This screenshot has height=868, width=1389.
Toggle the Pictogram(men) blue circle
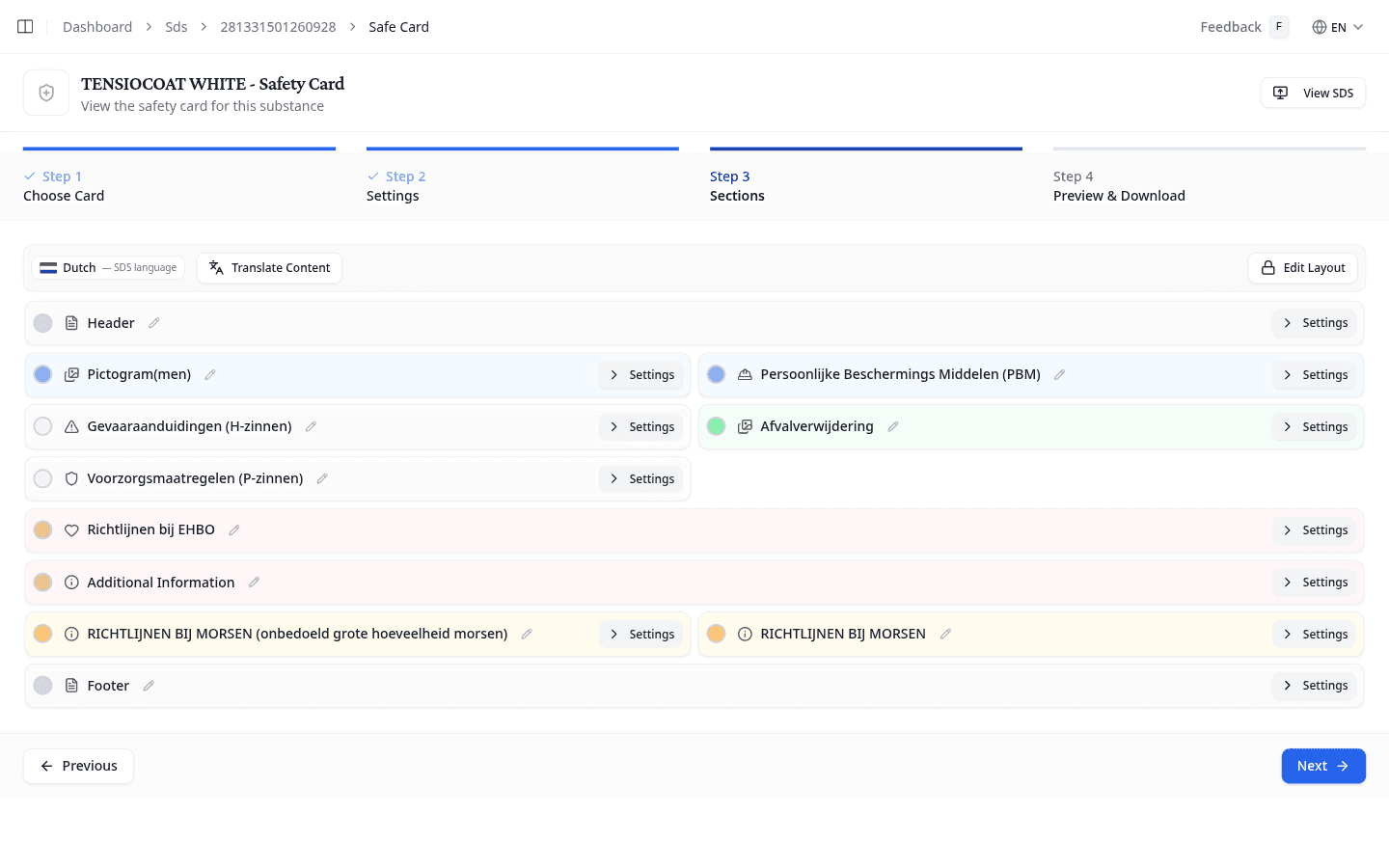coord(42,374)
